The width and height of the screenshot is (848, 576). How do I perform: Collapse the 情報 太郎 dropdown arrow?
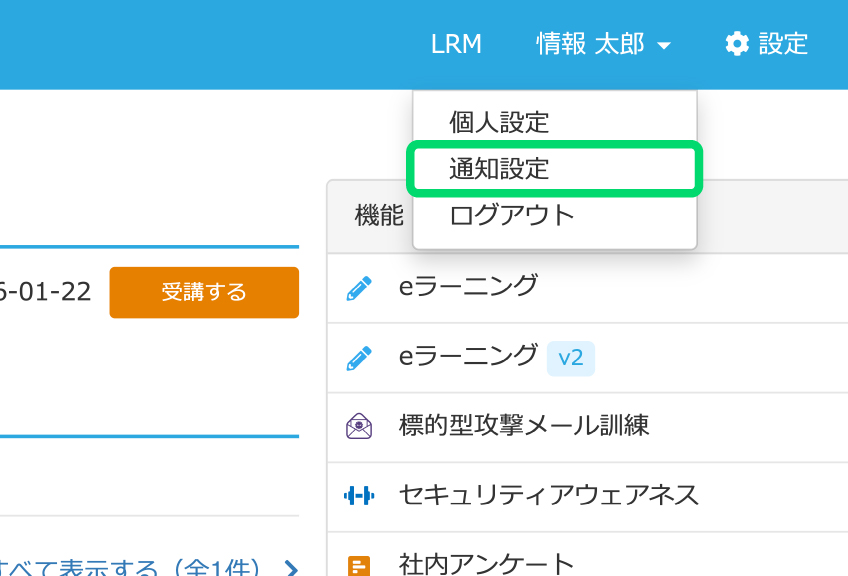tap(665, 45)
